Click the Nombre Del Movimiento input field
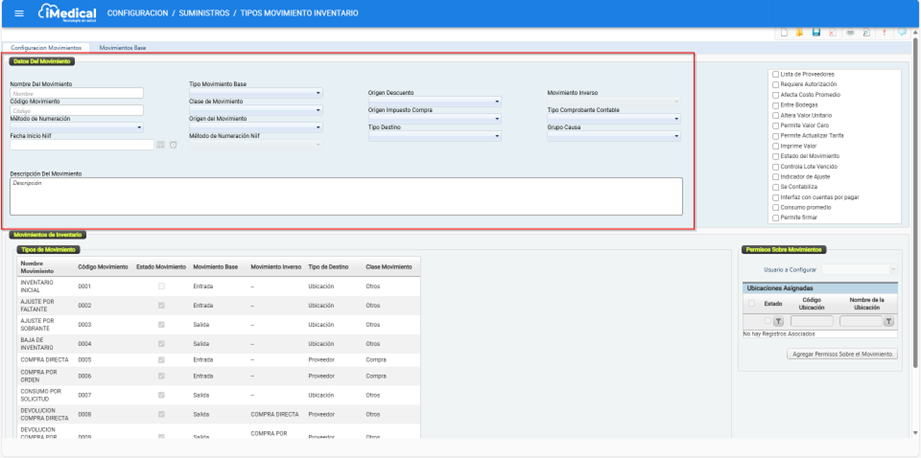This screenshot has width=921, height=458. [77, 93]
